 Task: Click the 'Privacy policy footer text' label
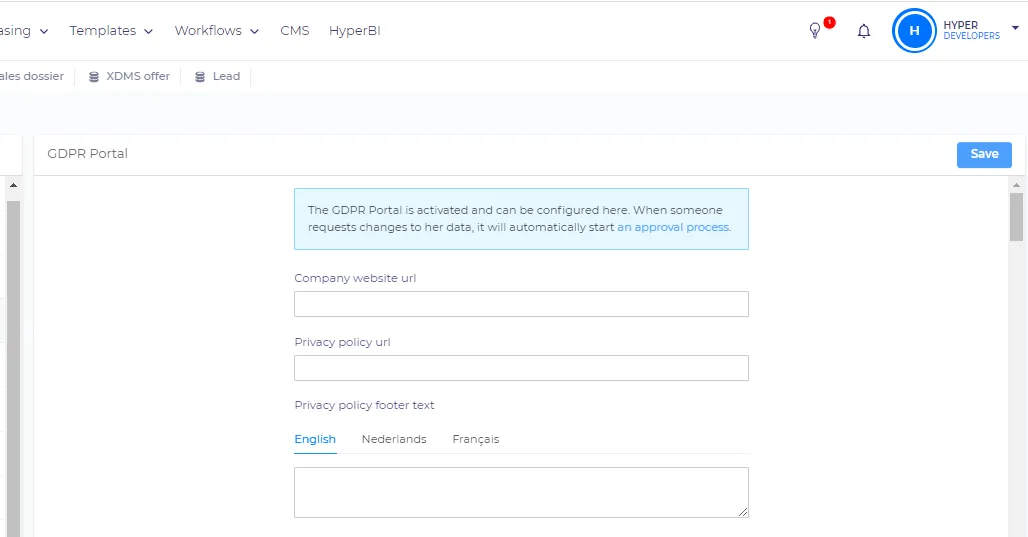(364, 405)
